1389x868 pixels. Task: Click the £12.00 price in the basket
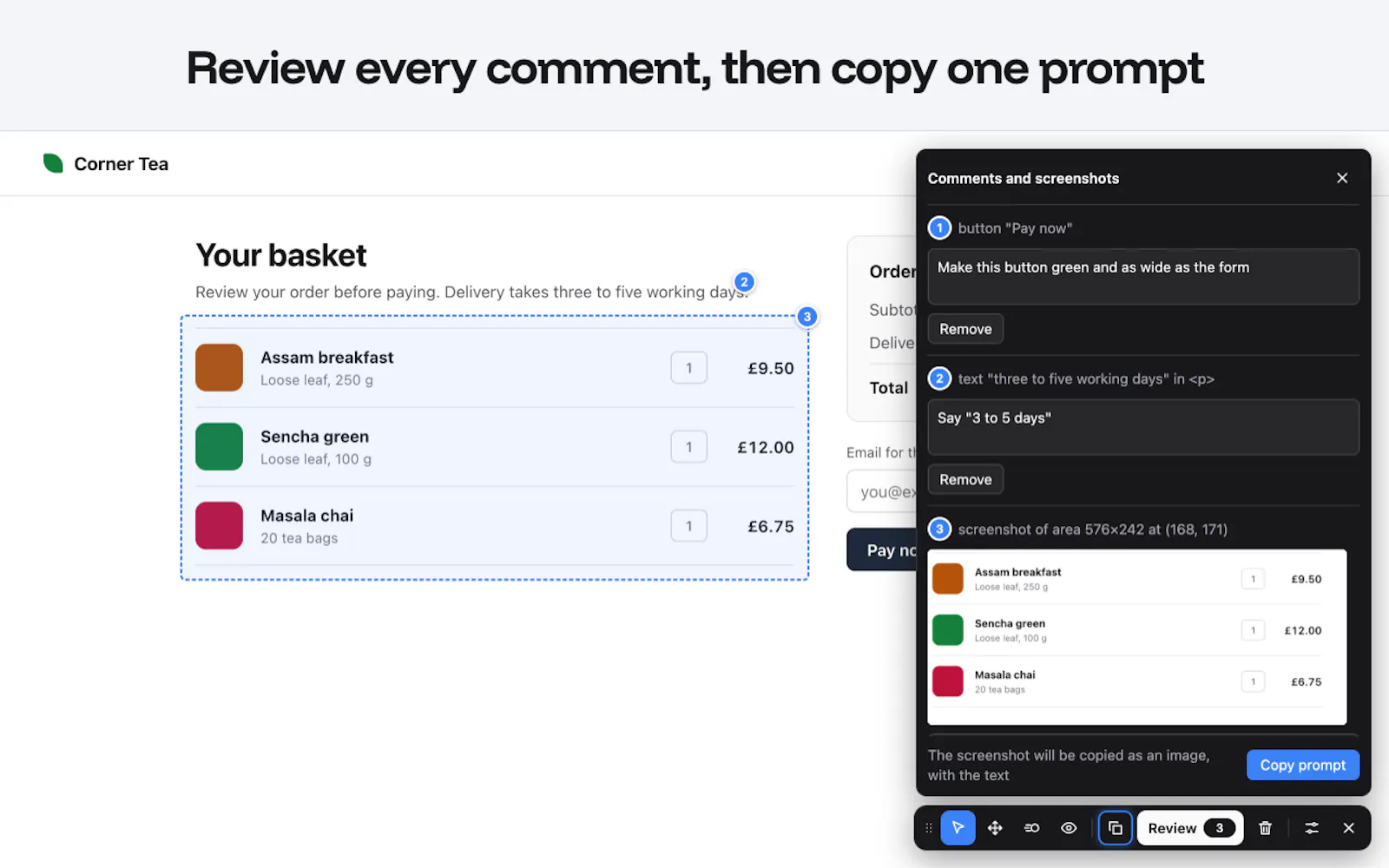[766, 447]
